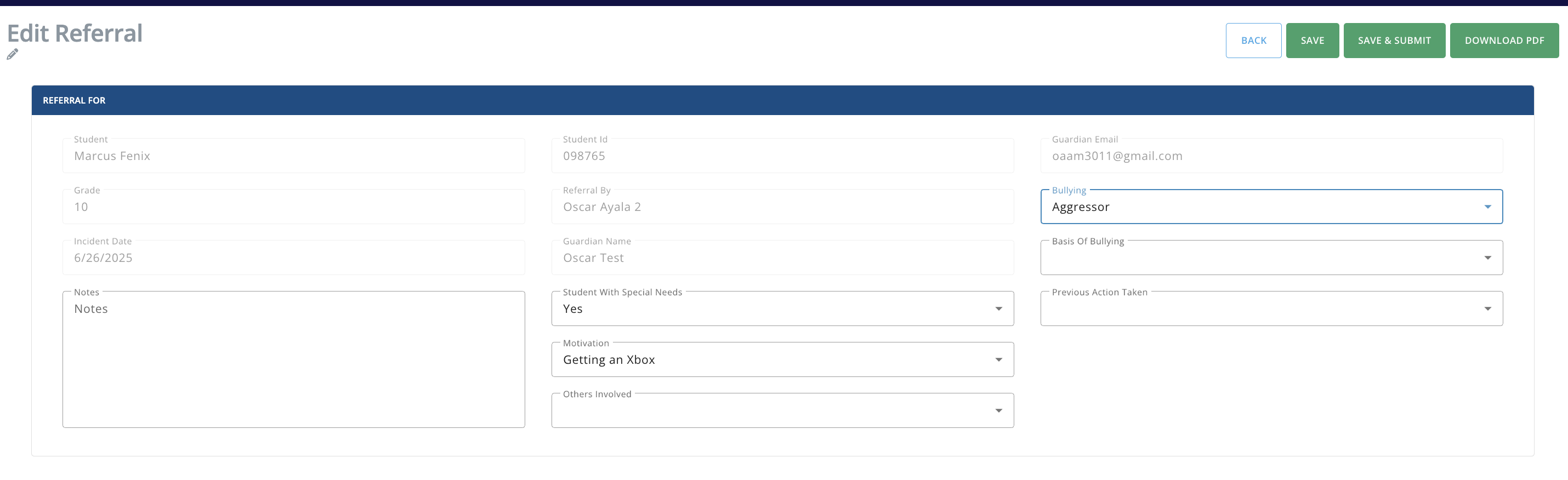Open the Previous Action Taken dropdown
Image resolution: width=1568 pixels, height=480 pixels.
pyautogui.click(x=1271, y=309)
